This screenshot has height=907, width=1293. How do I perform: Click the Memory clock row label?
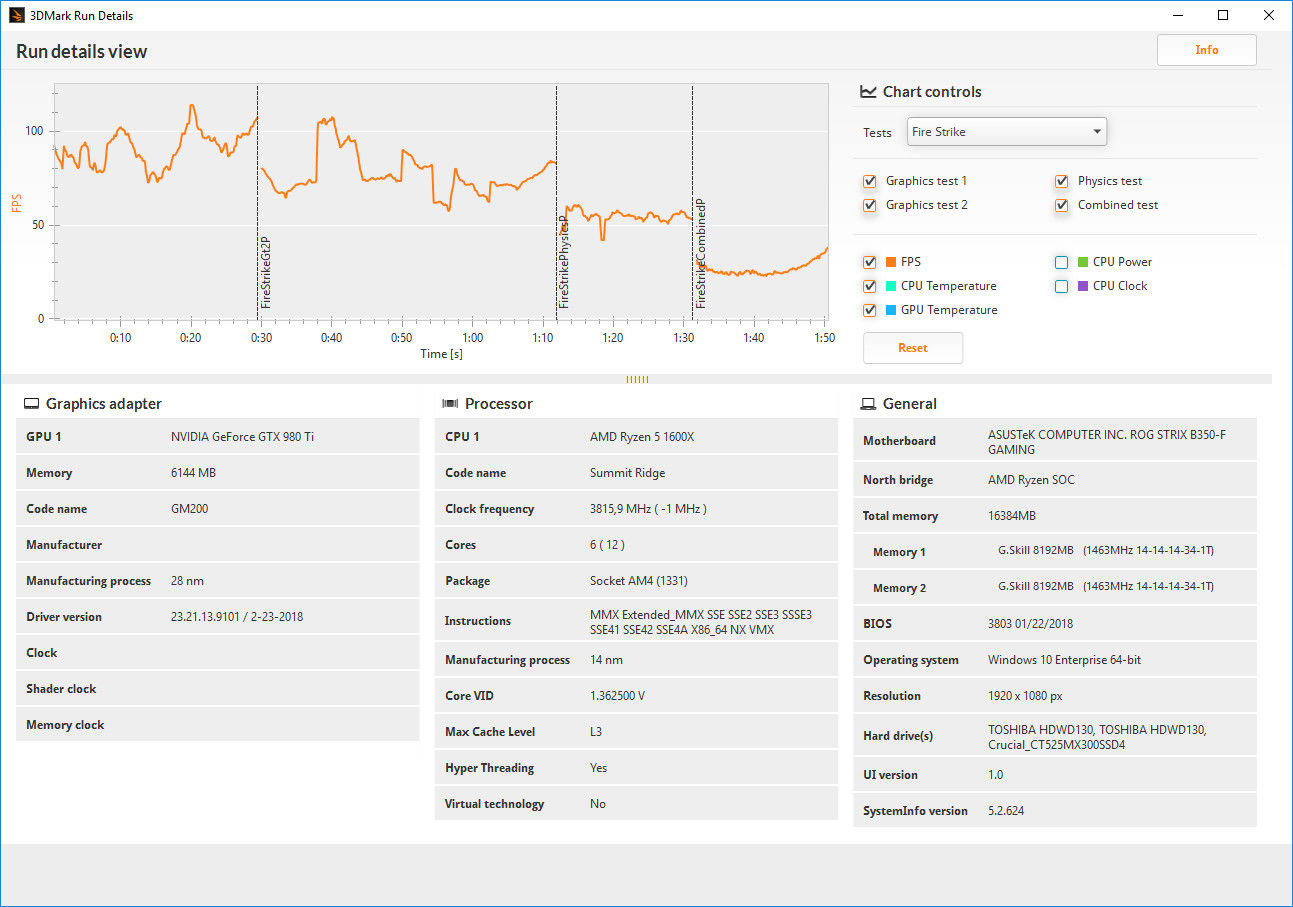pyautogui.click(x=65, y=725)
